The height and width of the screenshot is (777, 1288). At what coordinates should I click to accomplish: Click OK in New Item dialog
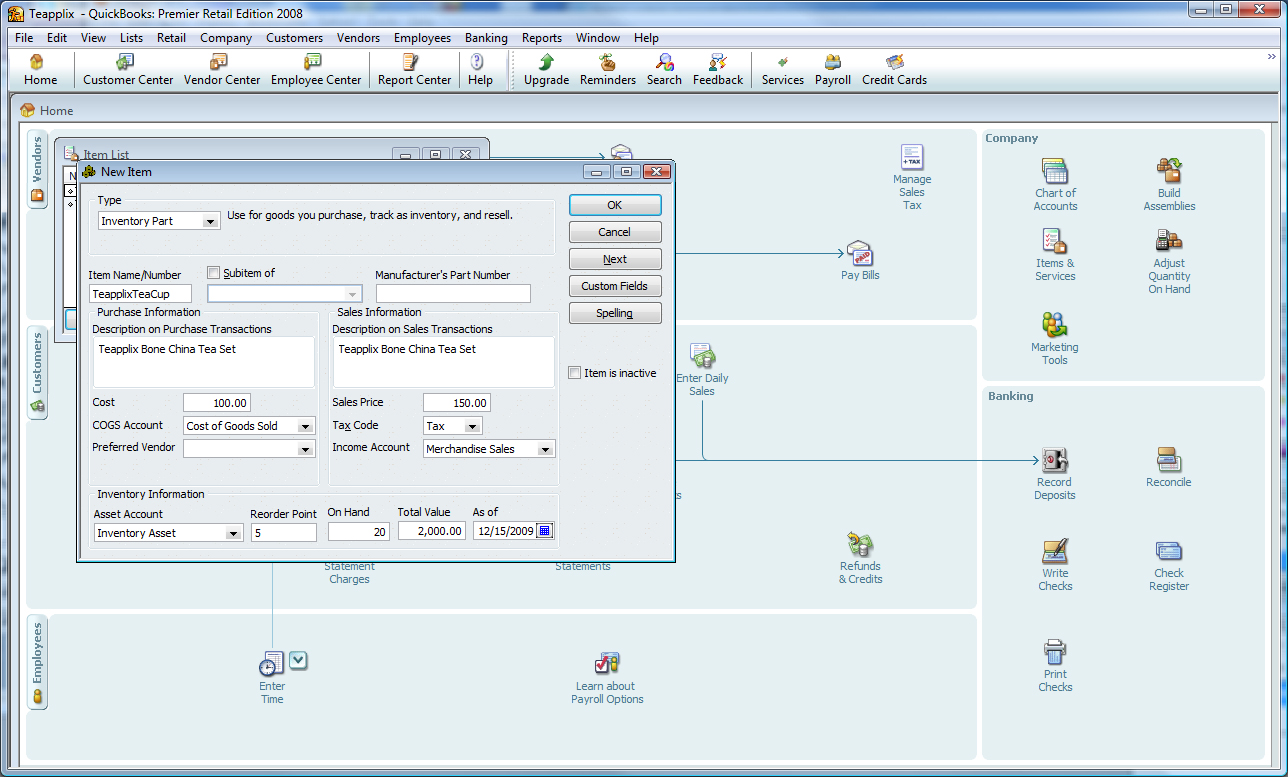point(615,205)
